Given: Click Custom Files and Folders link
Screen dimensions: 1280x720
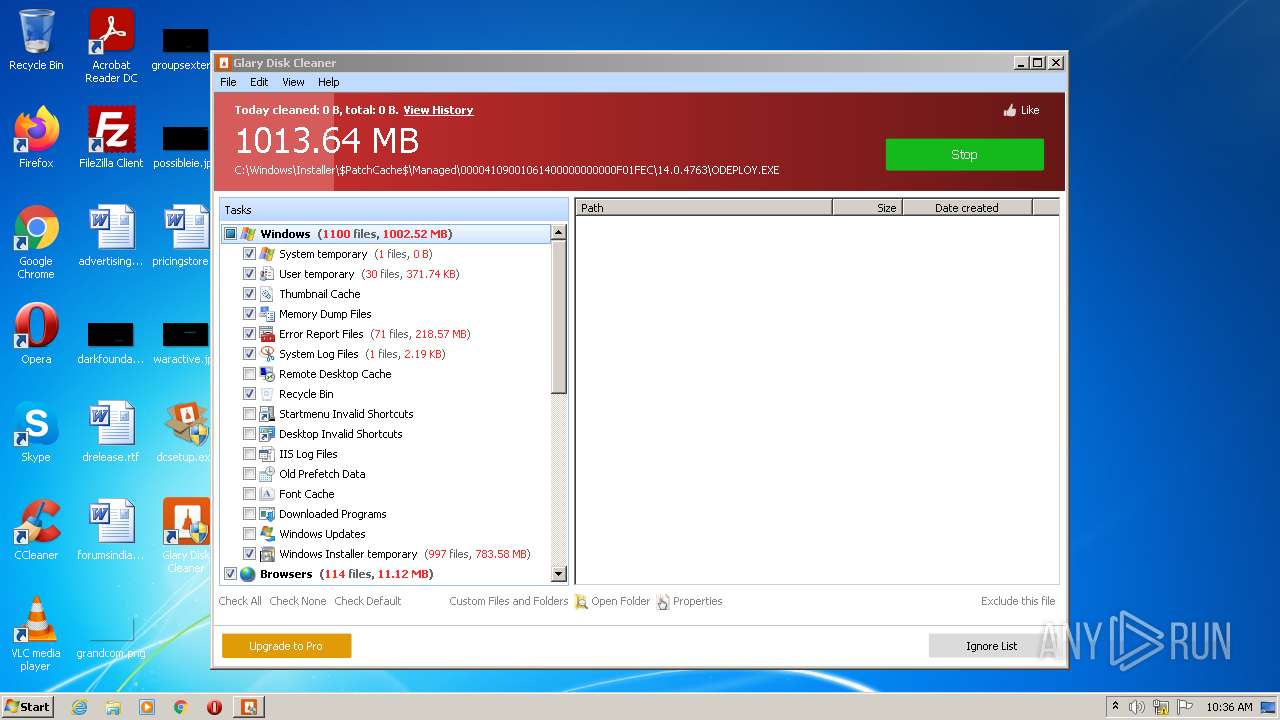Looking at the screenshot, I should coord(508,601).
